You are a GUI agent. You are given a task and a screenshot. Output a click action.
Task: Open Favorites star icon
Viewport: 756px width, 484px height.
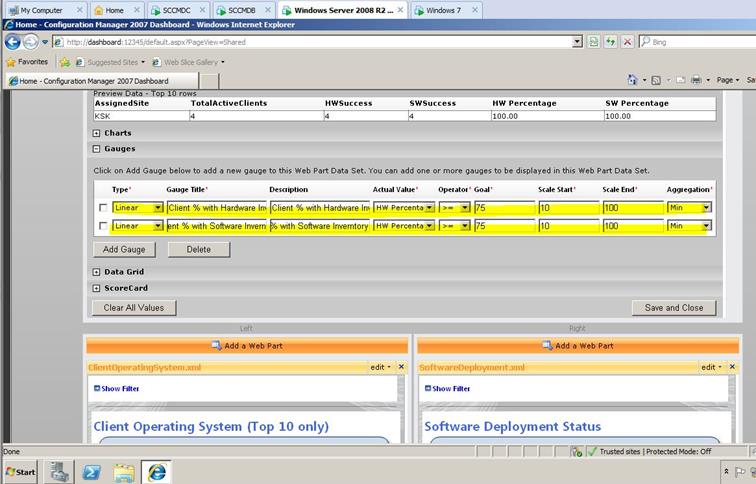coord(12,62)
